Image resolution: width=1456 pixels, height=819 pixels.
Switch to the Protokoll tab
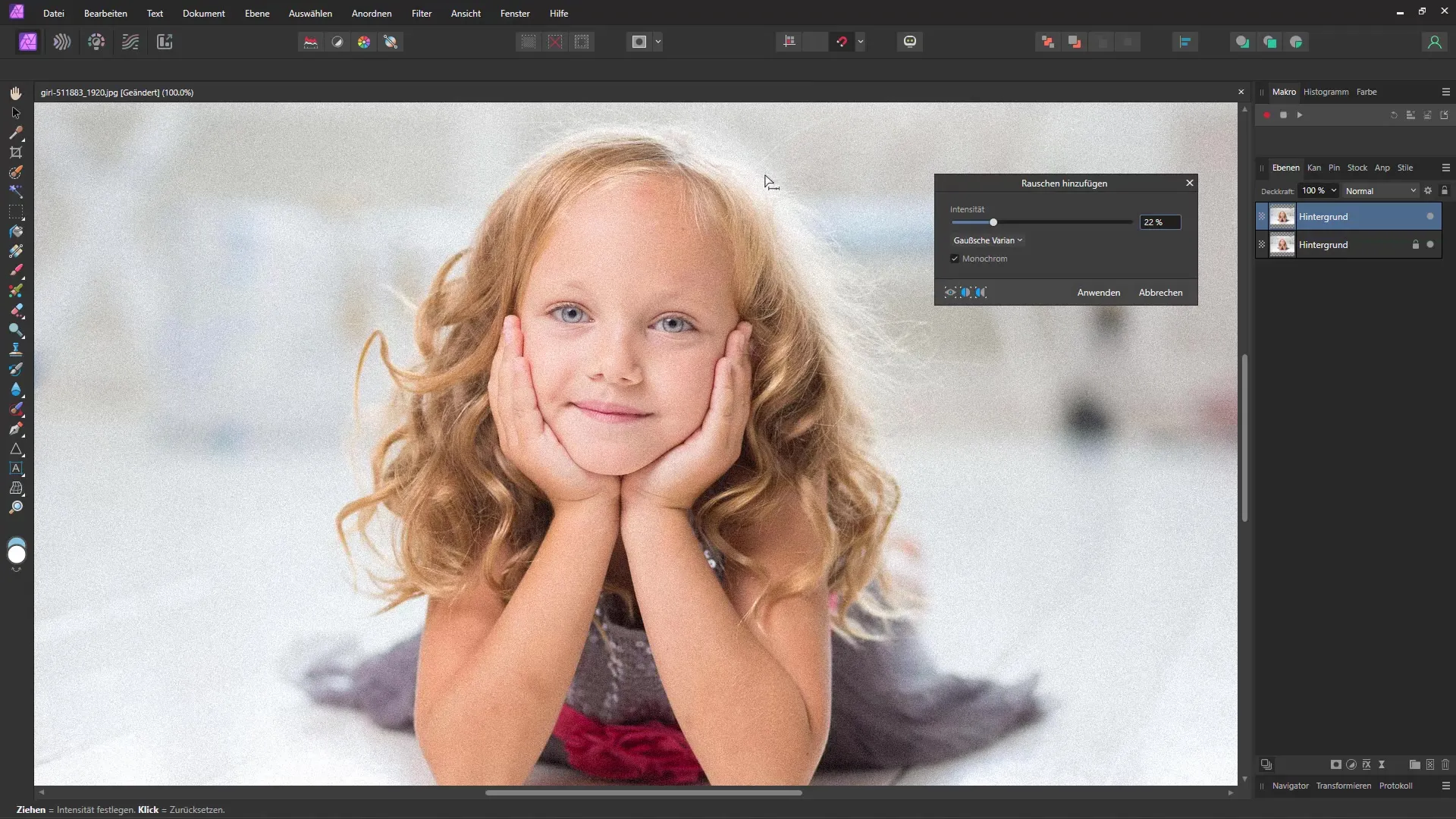coord(1395,786)
